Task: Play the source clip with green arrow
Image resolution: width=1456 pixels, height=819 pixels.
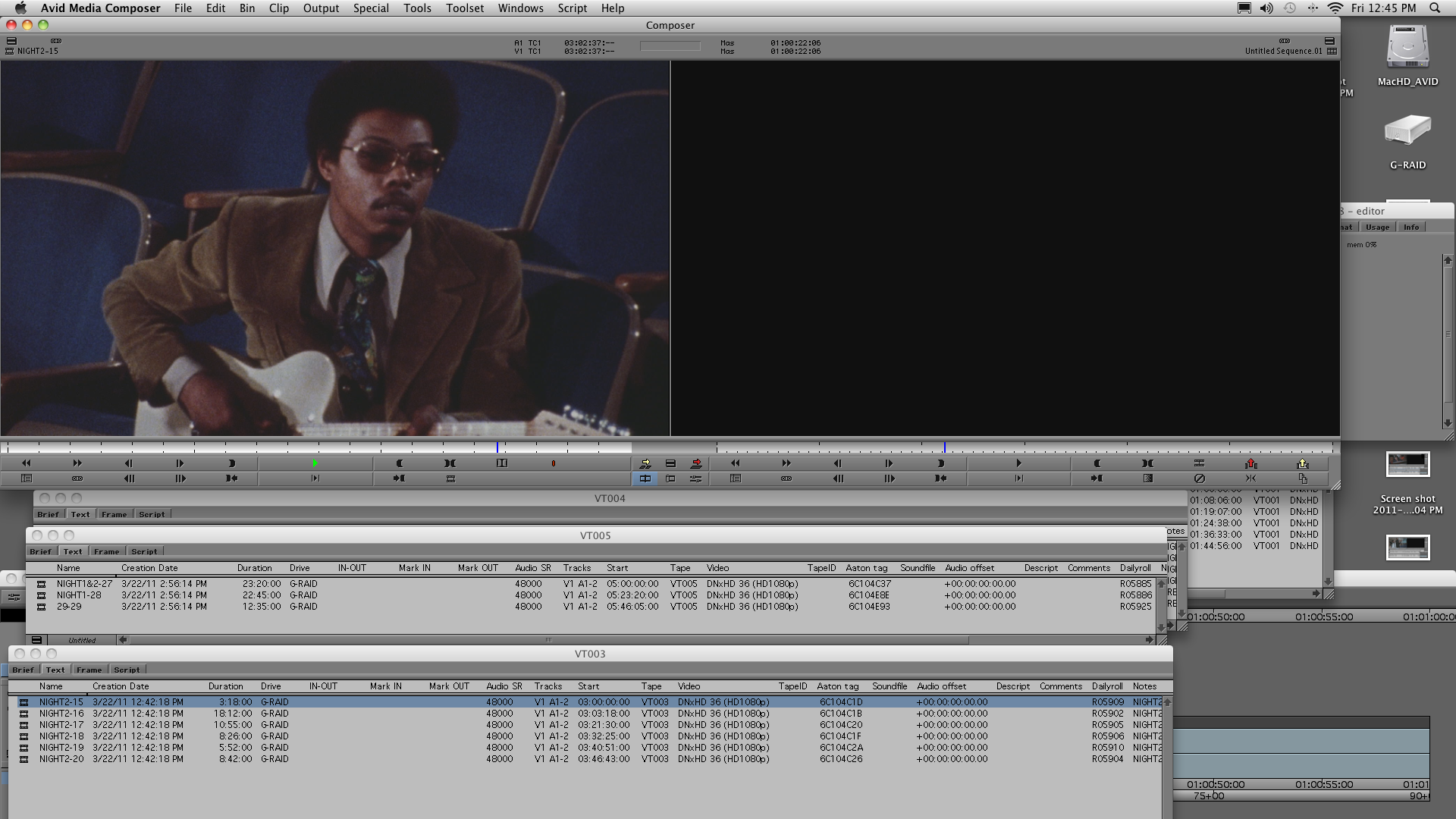Action: click(315, 463)
